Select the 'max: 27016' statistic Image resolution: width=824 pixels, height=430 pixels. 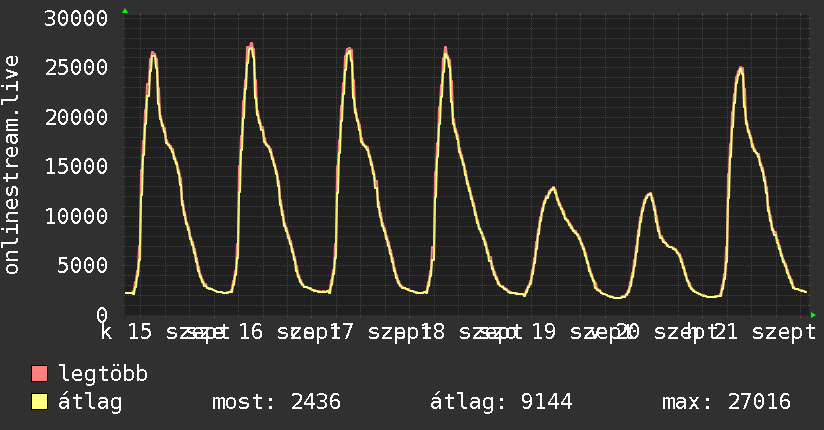point(726,402)
